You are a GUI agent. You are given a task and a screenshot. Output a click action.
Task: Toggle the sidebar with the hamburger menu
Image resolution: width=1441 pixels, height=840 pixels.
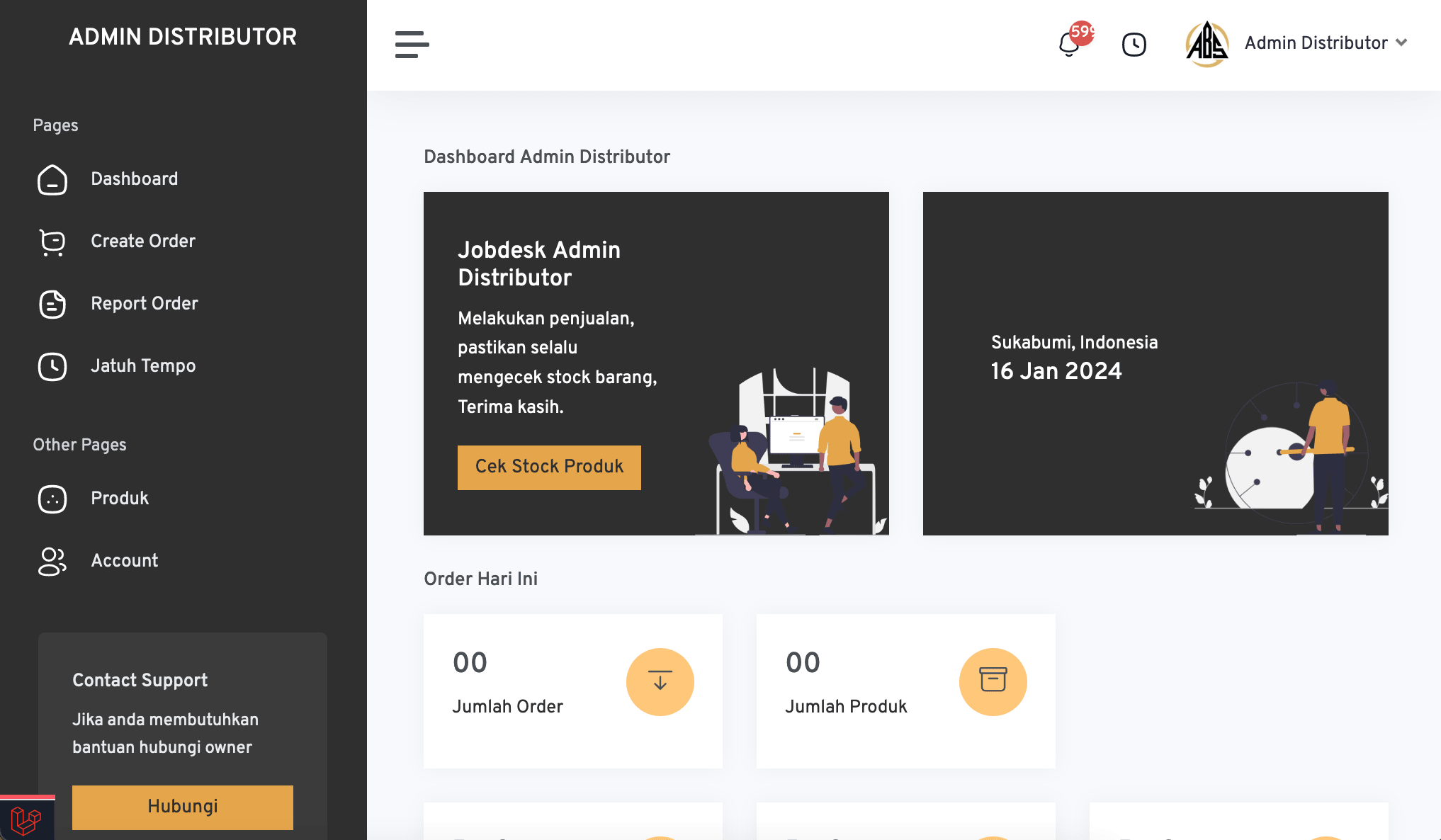[412, 45]
